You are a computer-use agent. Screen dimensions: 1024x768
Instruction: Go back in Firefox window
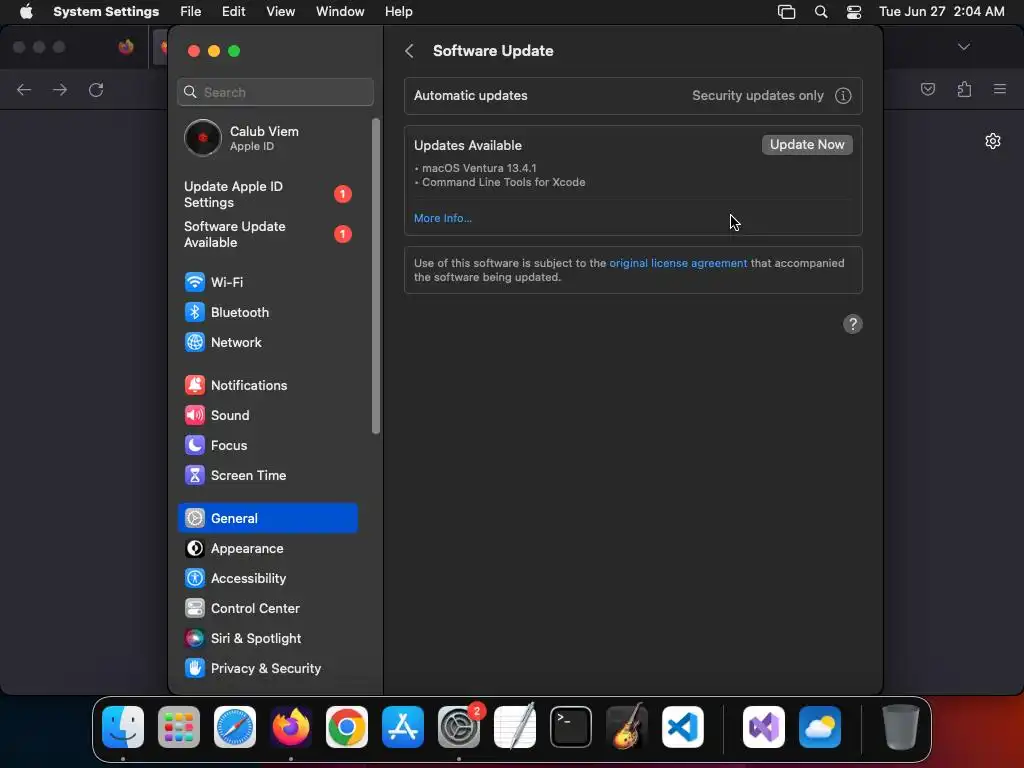click(x=24, y=89)
